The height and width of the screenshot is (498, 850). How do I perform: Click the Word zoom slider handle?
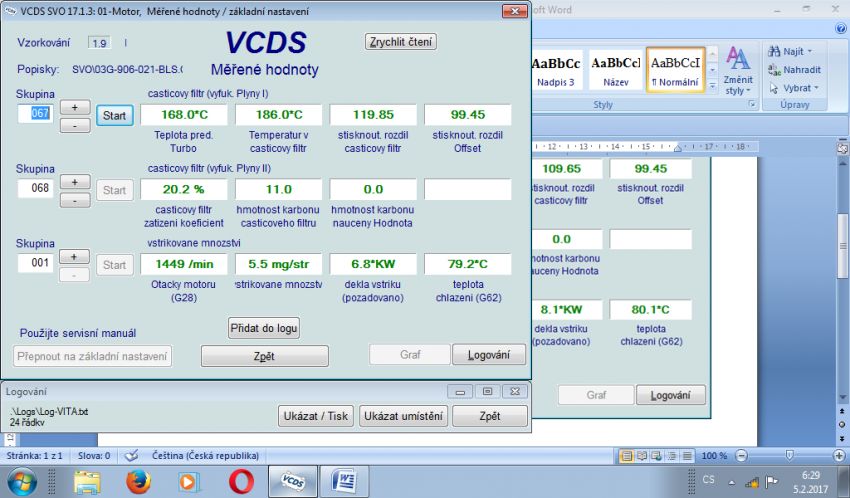(x=790, y=456)
